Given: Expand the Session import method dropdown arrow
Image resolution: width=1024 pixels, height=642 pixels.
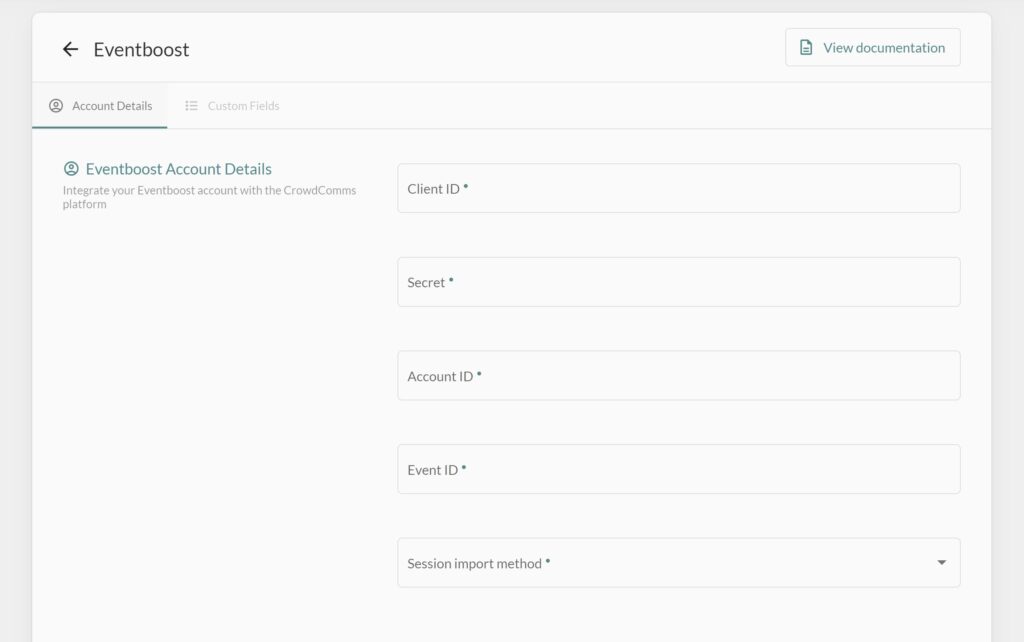Looking at the screenshot, I should pos(941,563).
